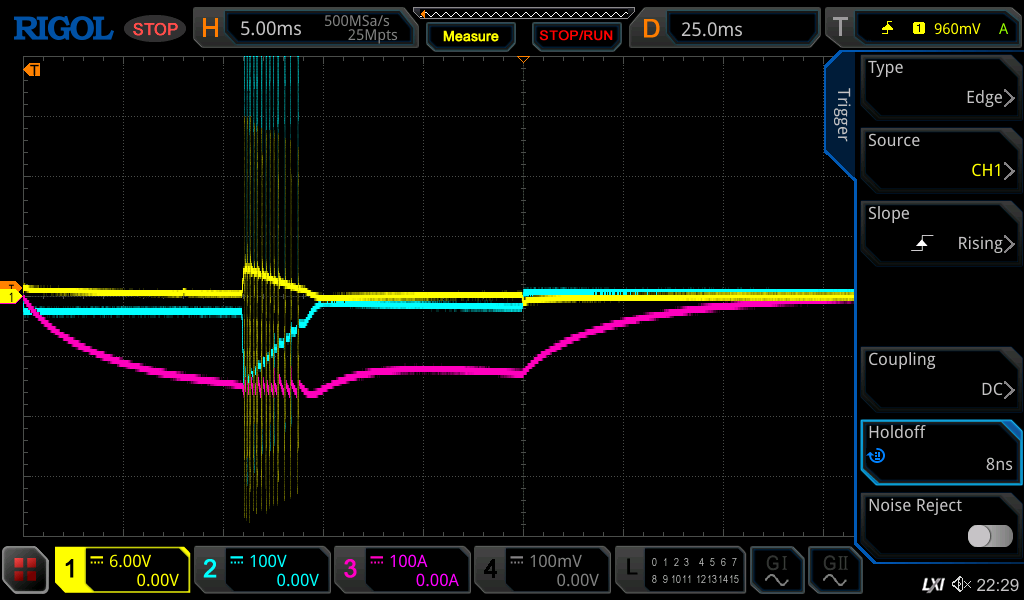Image resolution: width=1024 pixels, height=600 pixels.
Task: Click the Holdoff rotary knob icon
Action: coord(877,456)
